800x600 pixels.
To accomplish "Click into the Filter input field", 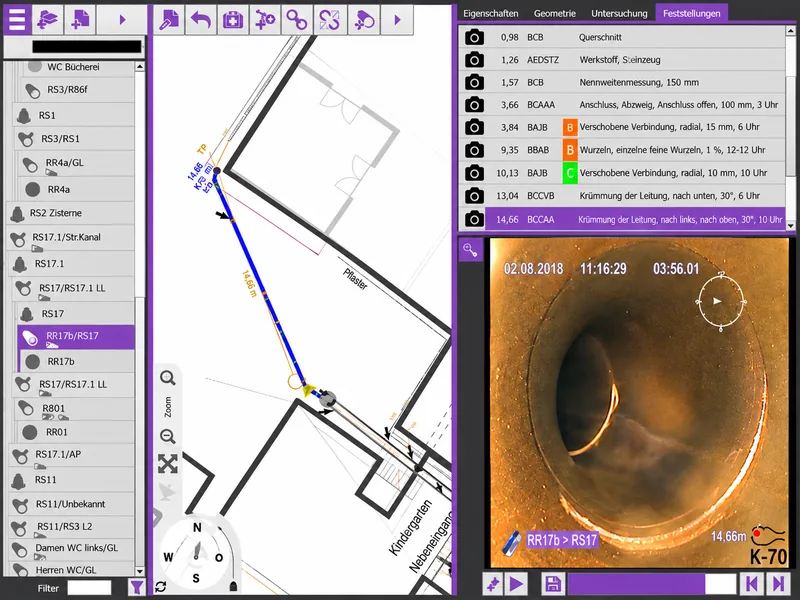I will tap(89, 588).
